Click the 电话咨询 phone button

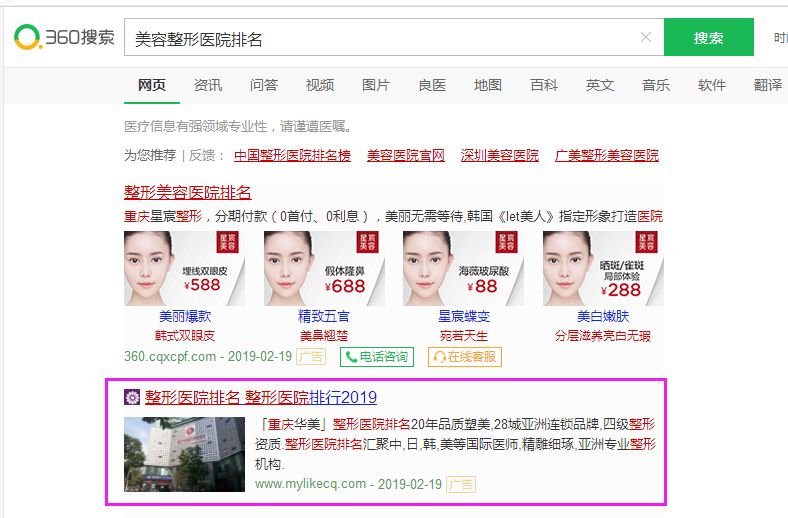377,357
